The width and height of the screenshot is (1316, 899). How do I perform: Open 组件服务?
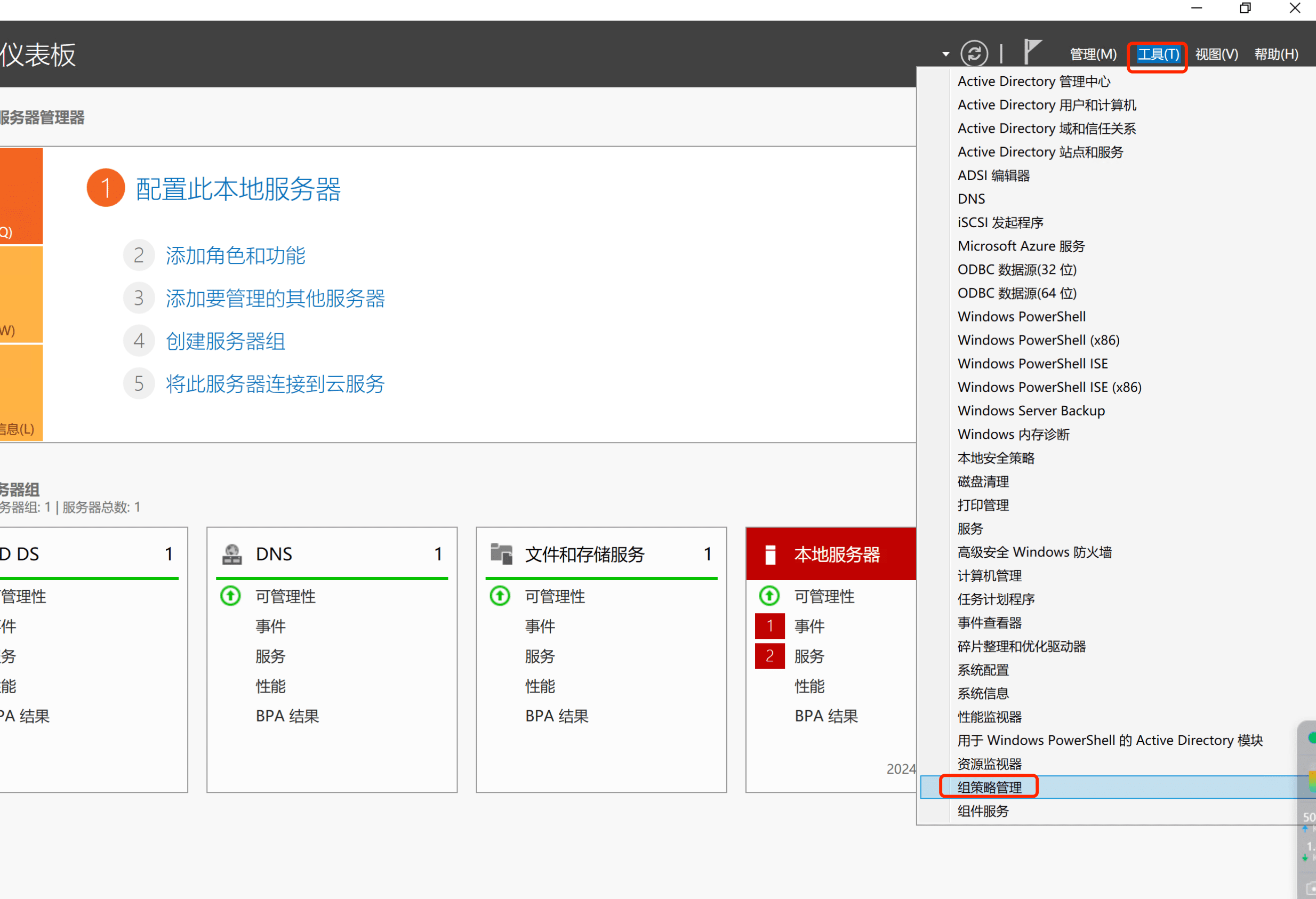983,810
